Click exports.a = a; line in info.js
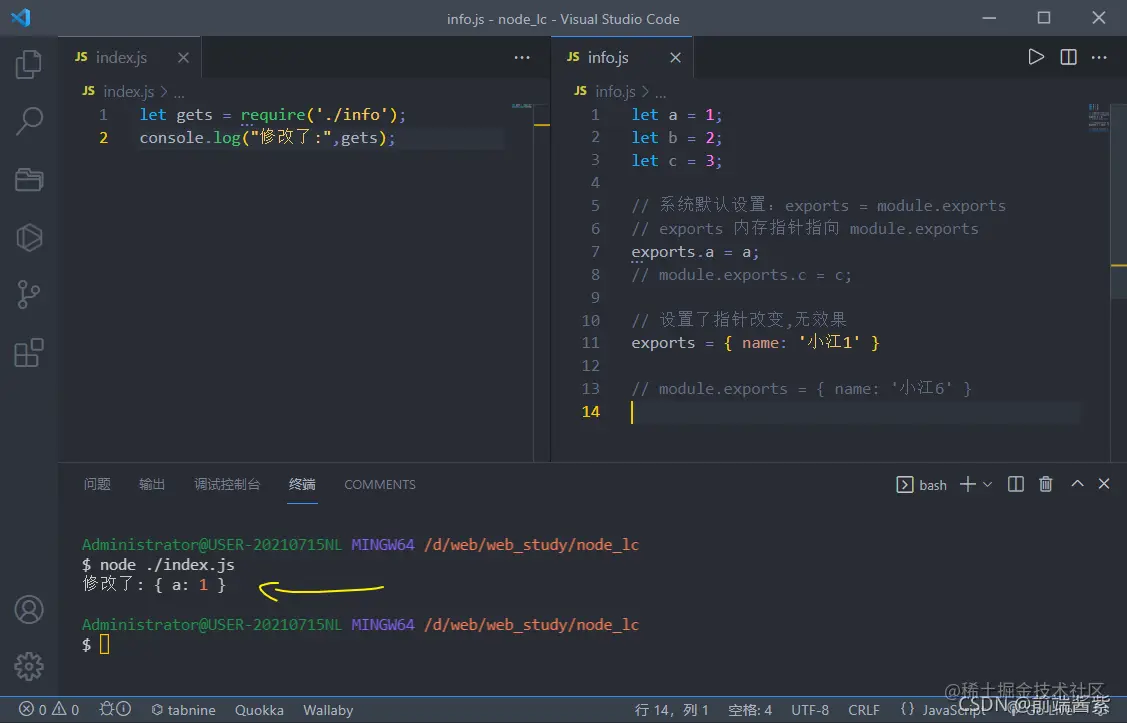This screenshot has height=723, width=1127. [x=695, y=252]
